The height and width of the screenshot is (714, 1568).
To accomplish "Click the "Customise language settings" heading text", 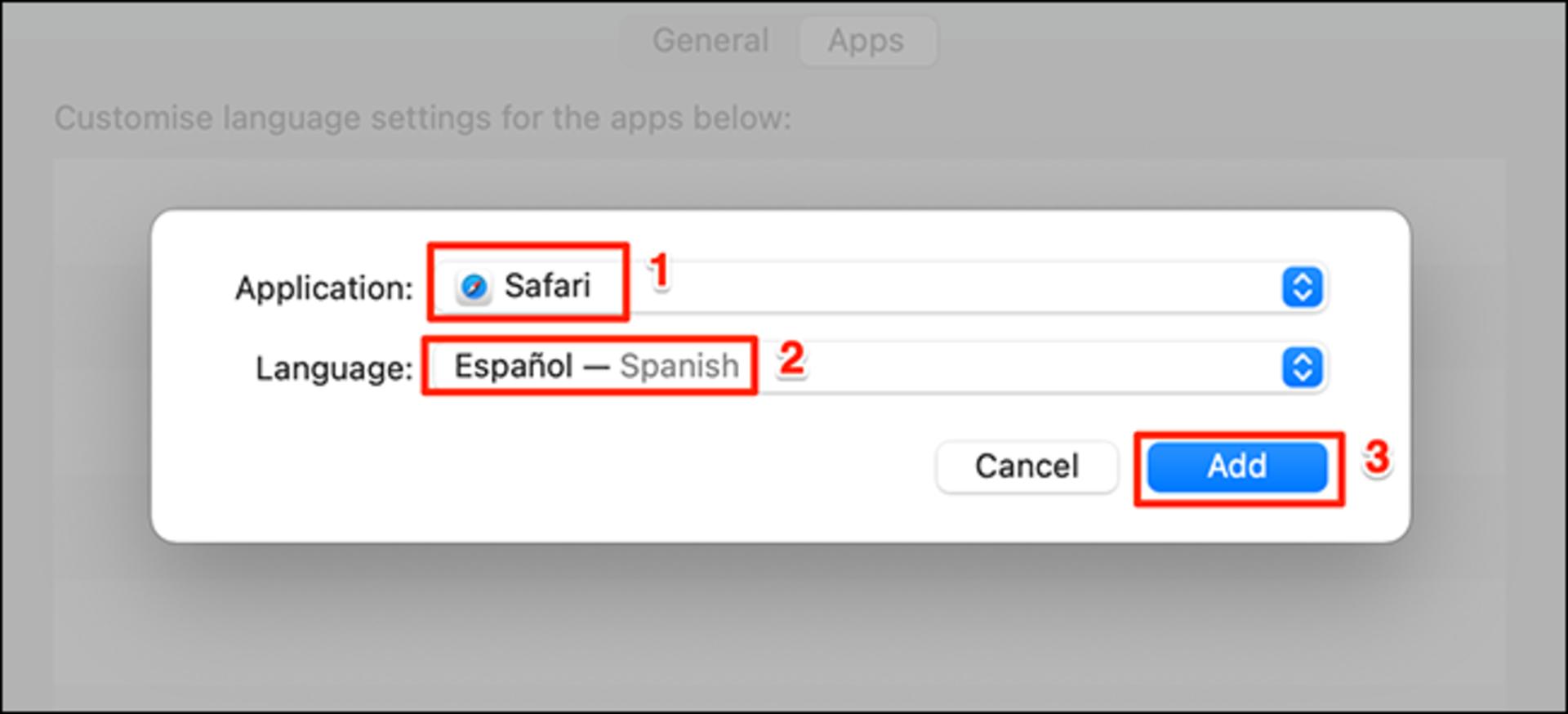I will 423,118.
